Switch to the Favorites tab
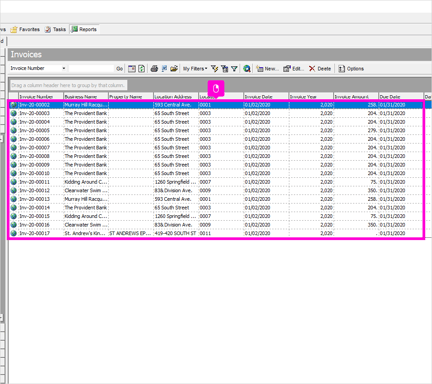The image size is (432, 384). pos(25,29)
